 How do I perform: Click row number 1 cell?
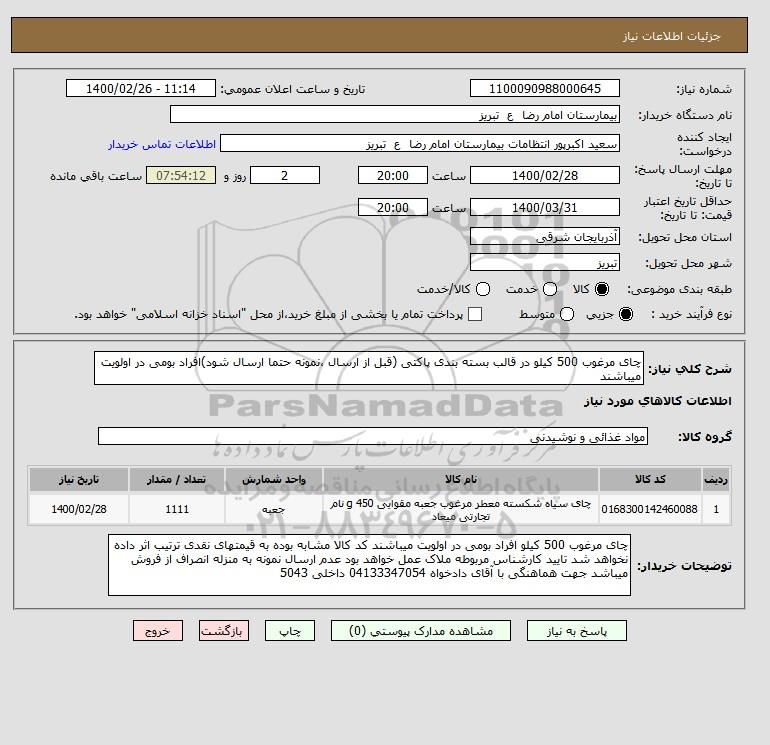pos(716,509)
